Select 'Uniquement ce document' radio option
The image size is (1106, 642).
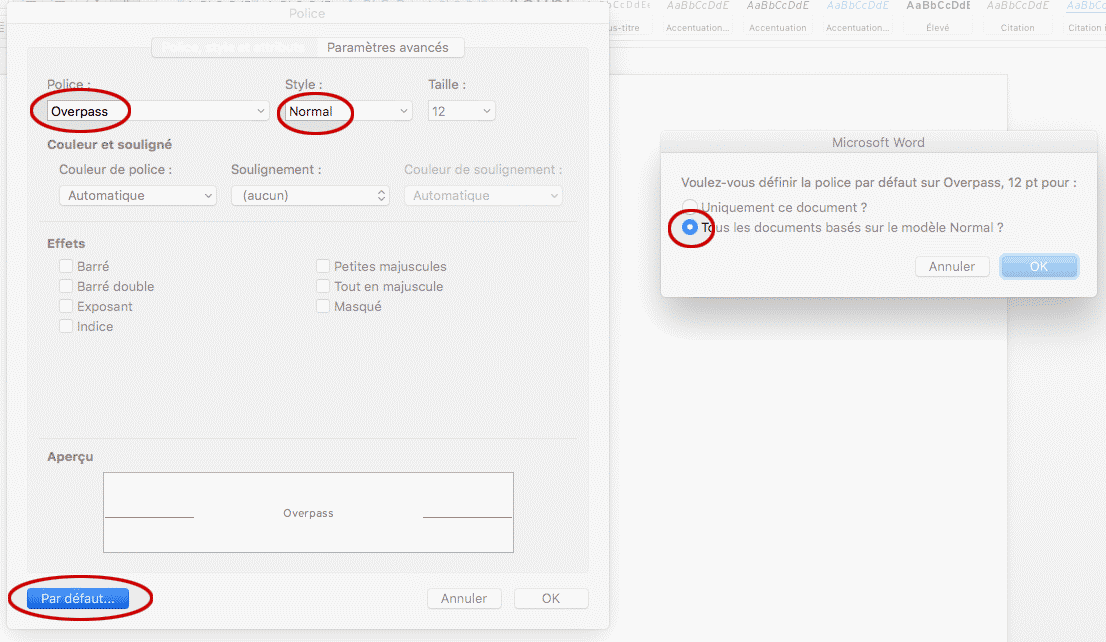coord(690,207)
